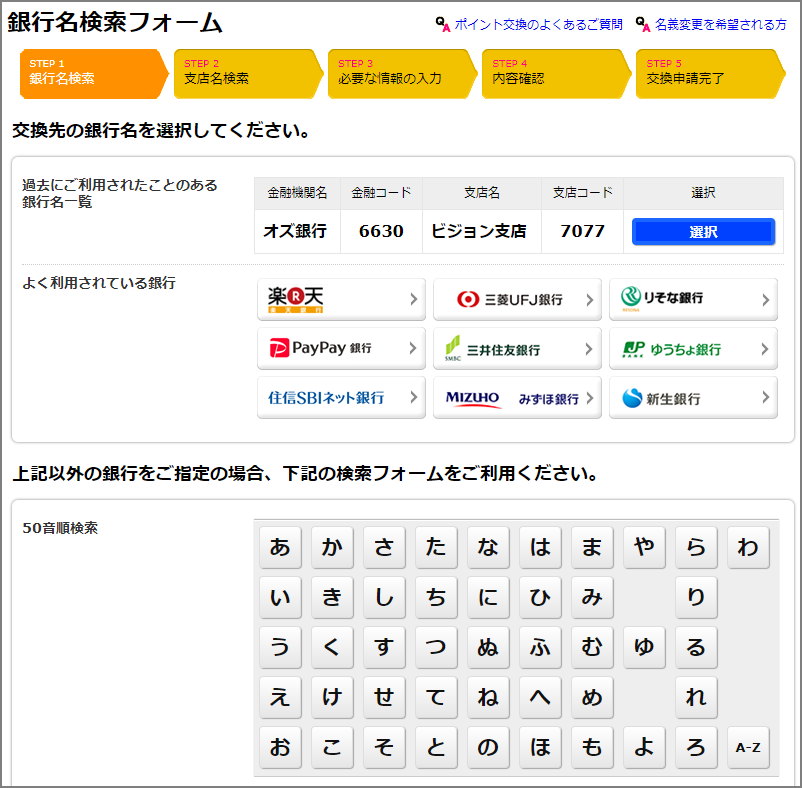The width and height of the screenshot is (802, 788).
Task: Click the な kana search key
Action: (488, 547)
